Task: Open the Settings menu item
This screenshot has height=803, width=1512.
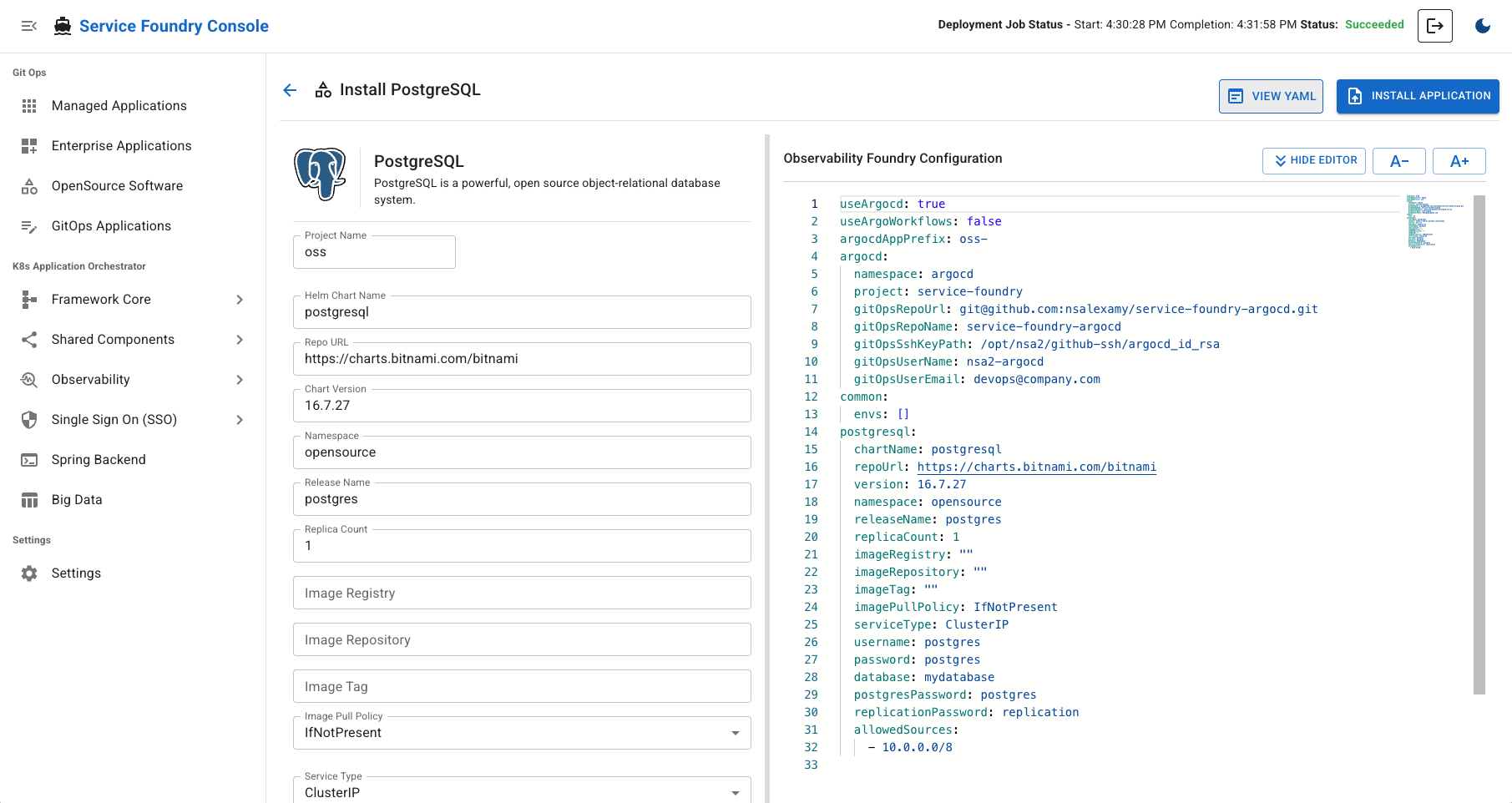Action: tap(133, 573)
